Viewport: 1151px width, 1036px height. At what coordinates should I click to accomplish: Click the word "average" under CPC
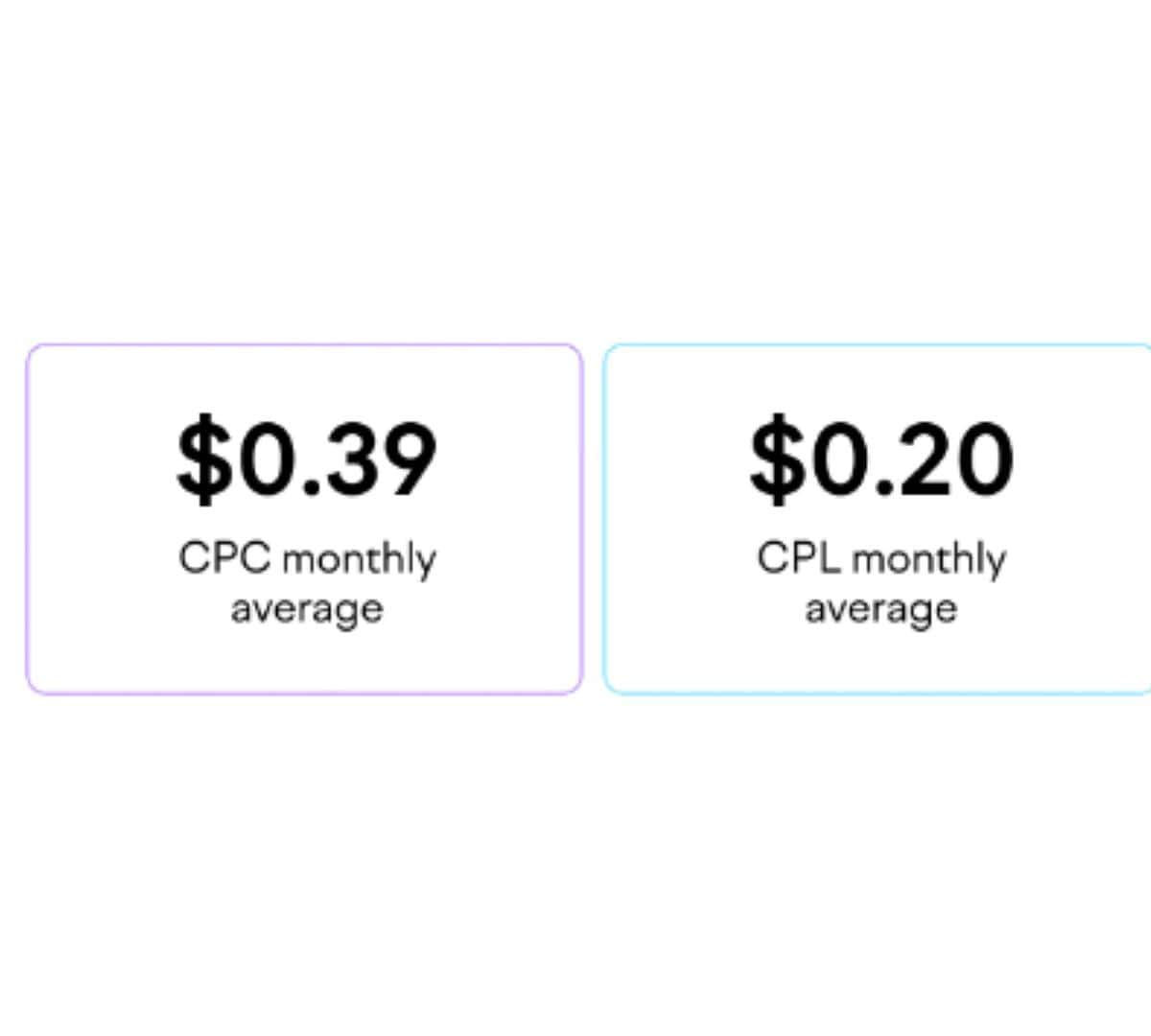click(x=307, y=609)
